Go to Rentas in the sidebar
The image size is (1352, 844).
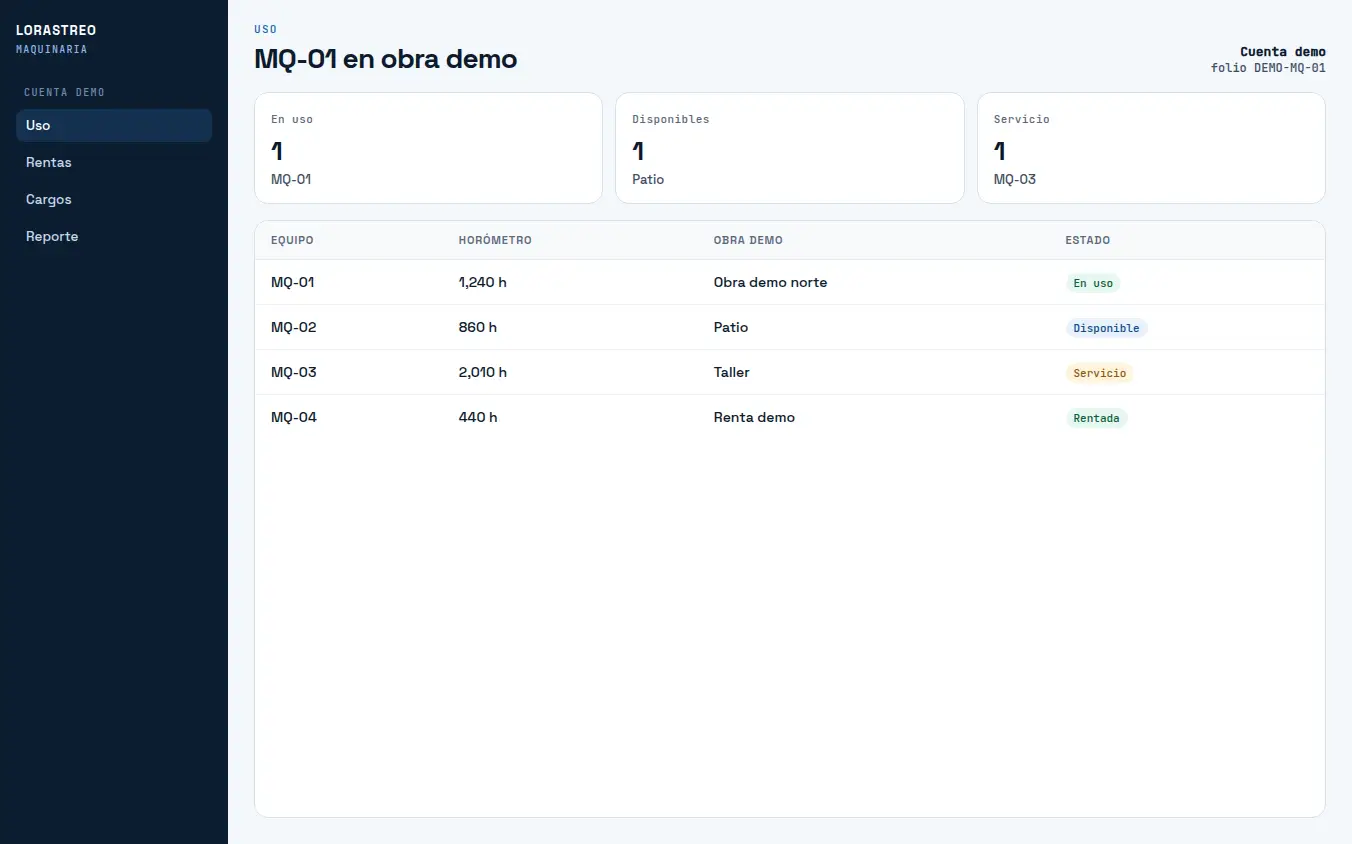[114, 162]
